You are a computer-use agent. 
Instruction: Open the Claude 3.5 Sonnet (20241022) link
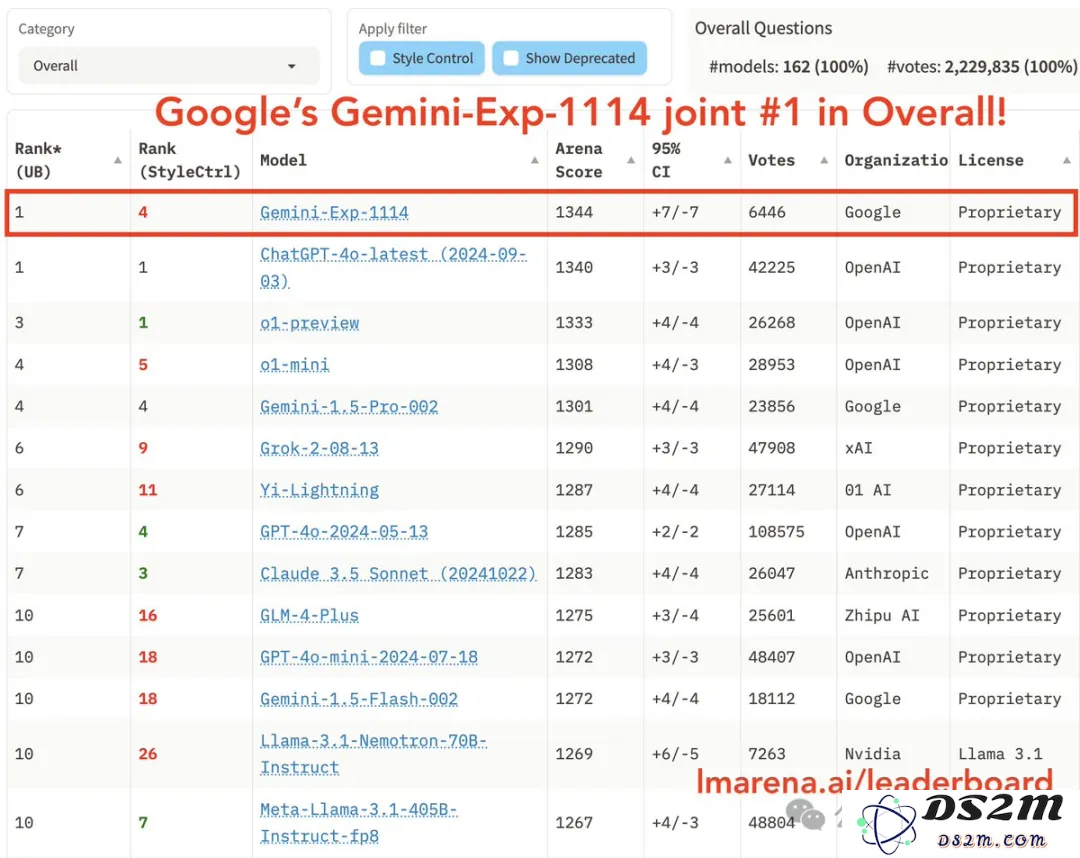(x=397, y=574)
